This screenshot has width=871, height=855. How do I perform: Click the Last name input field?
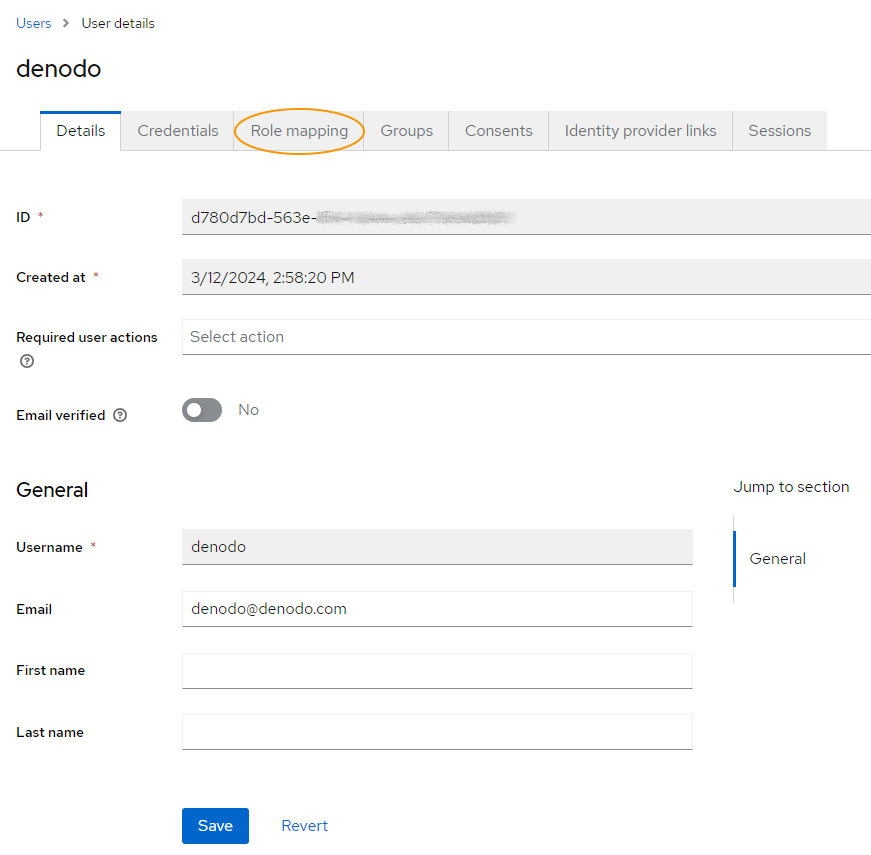pyautogui.click(x=437, y=732)
